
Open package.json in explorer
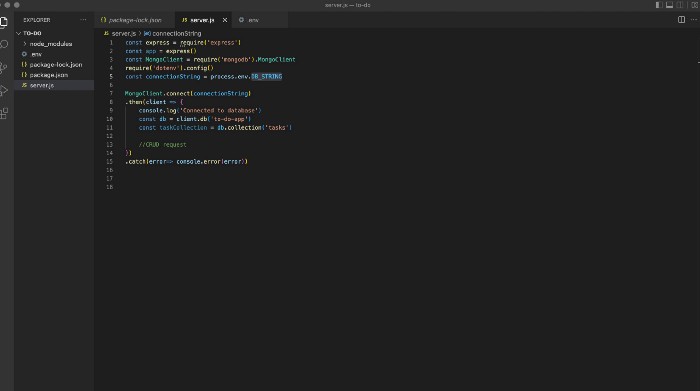pyautogui.click(x=49, y=75)
